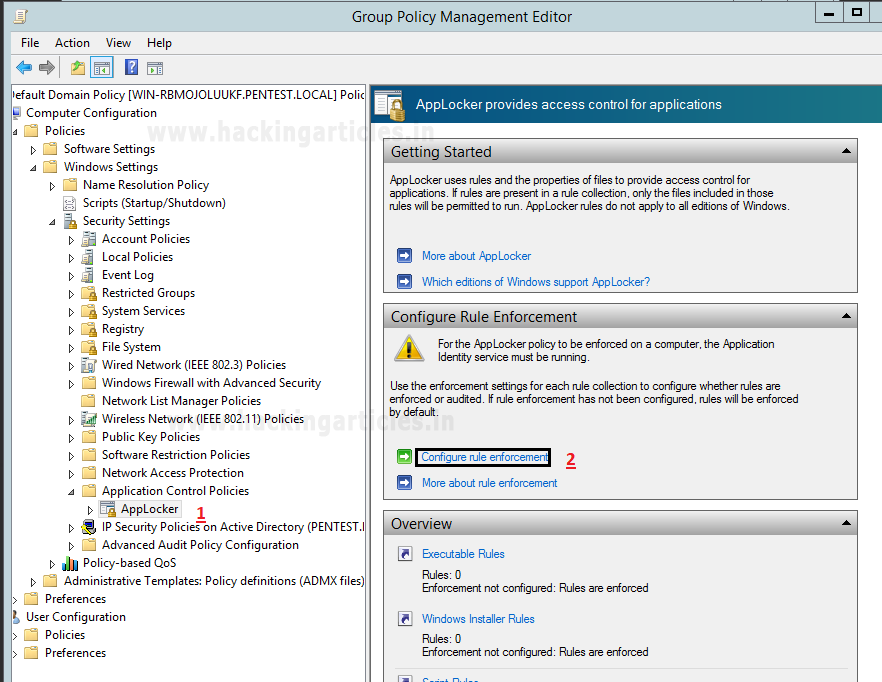Click the Security Settings lock icon
Image resolution: width=882 pixels, height=682 pixels.
[70, 221]
